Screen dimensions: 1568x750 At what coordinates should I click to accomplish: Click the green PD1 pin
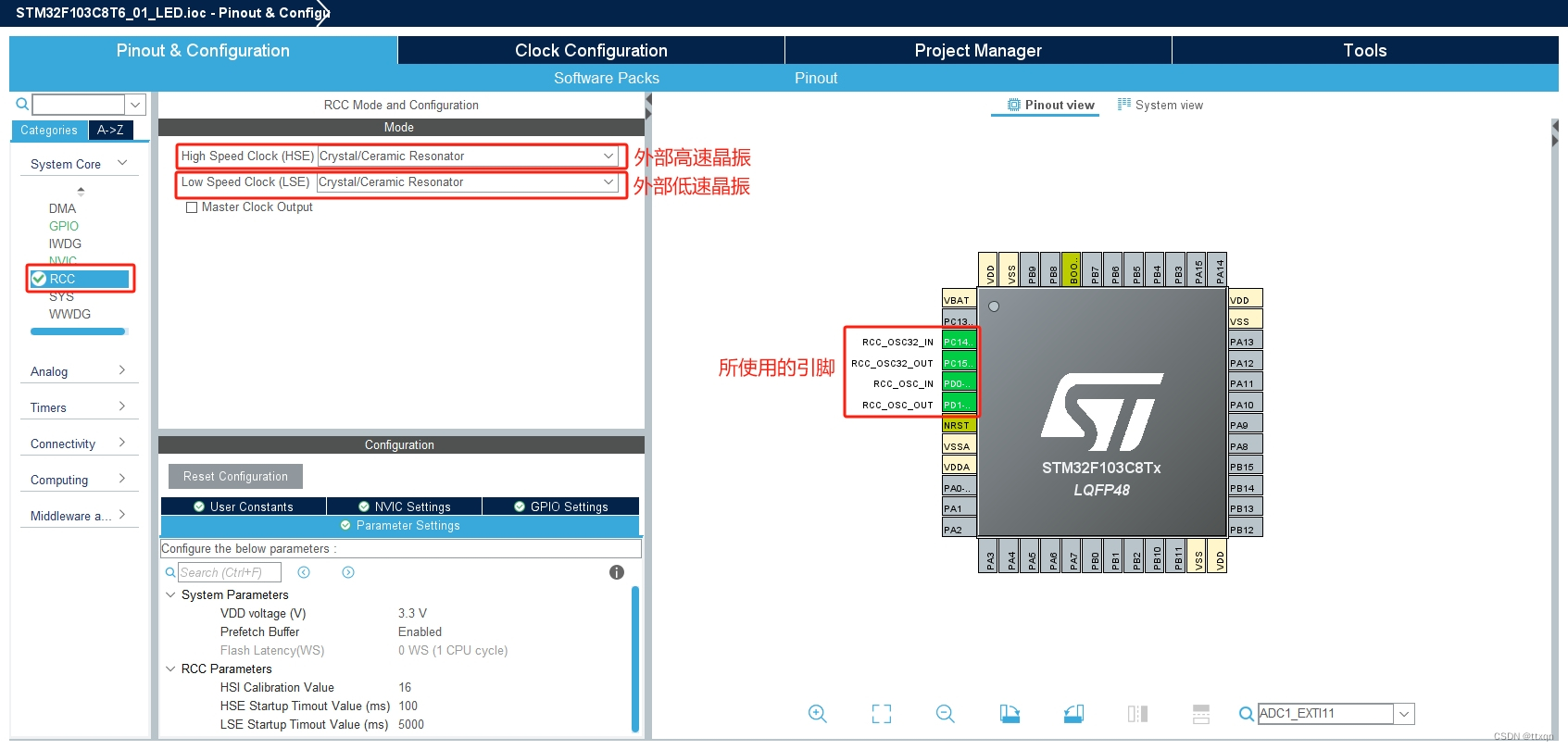(959, 405)
